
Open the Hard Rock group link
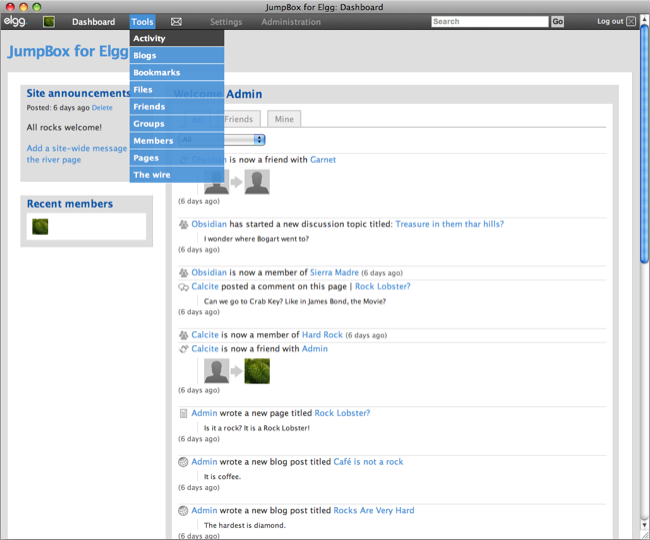[x=322, y=335]
